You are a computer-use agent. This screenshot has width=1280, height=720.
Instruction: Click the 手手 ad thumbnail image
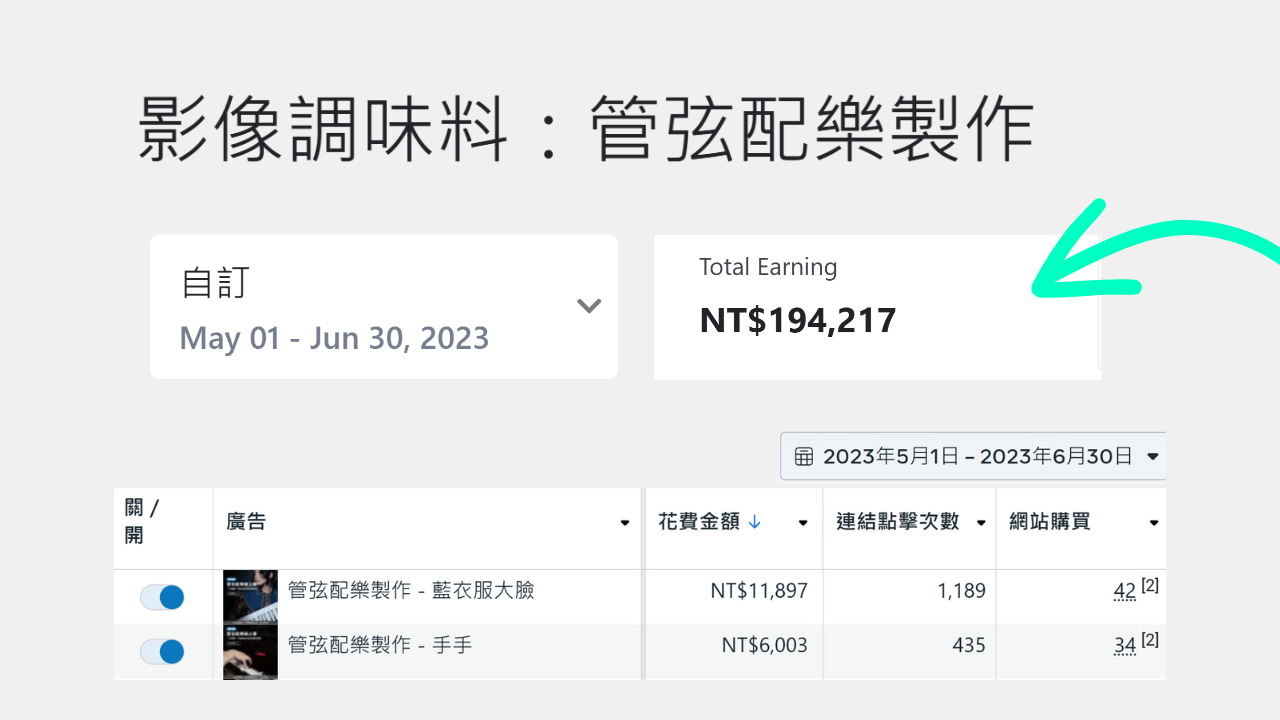click(x=250, y=652)
